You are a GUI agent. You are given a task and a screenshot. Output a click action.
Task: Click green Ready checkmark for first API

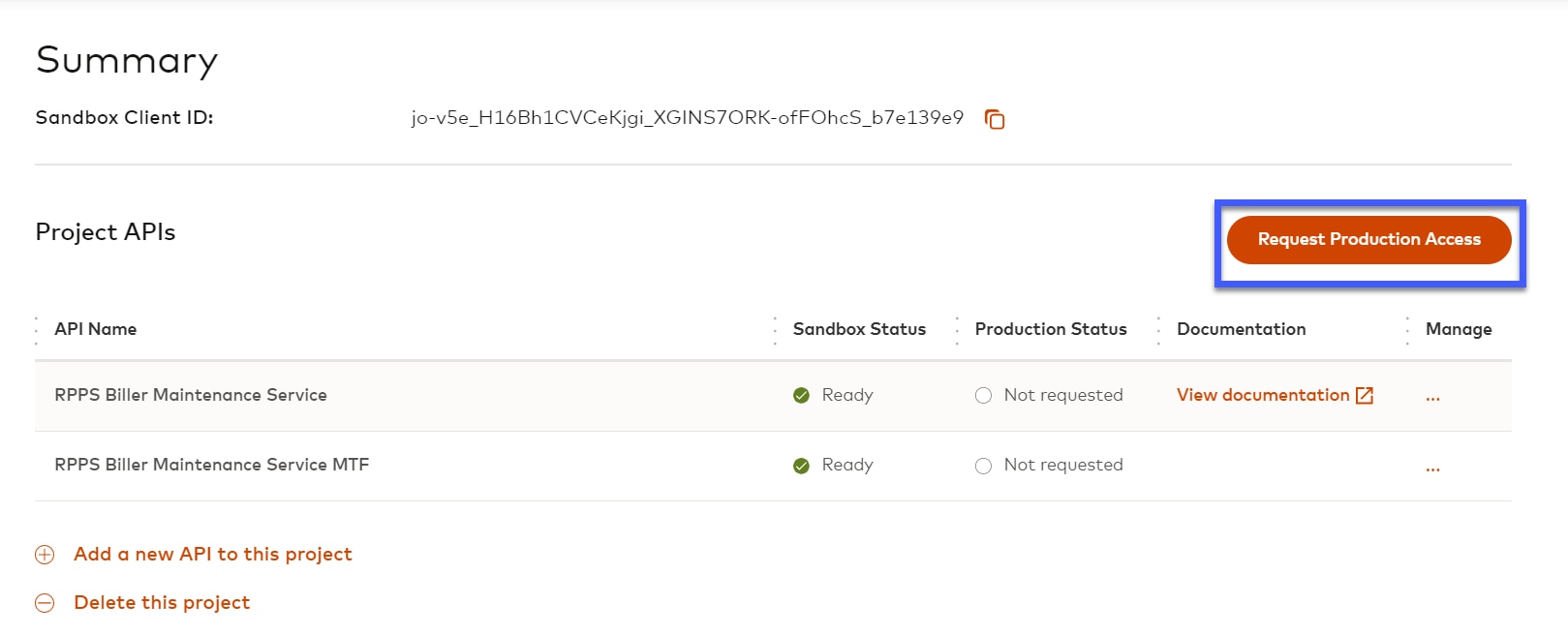point(801,395)
